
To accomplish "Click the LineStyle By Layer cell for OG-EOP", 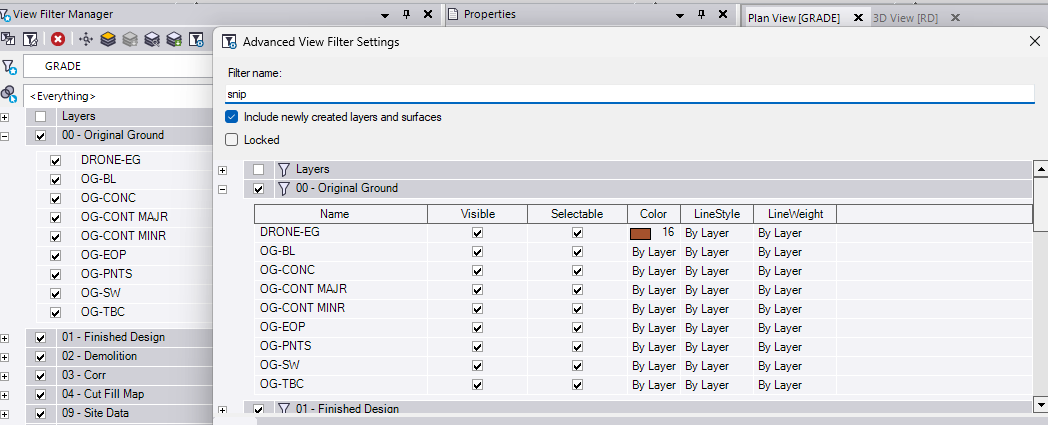I will coord(707,328).
